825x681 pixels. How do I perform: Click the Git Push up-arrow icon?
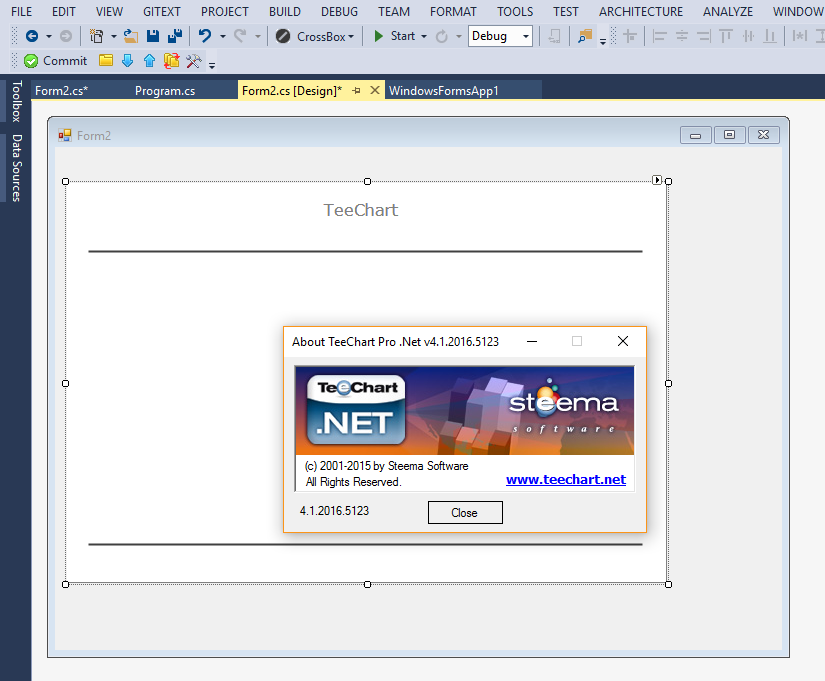(149, 61)
